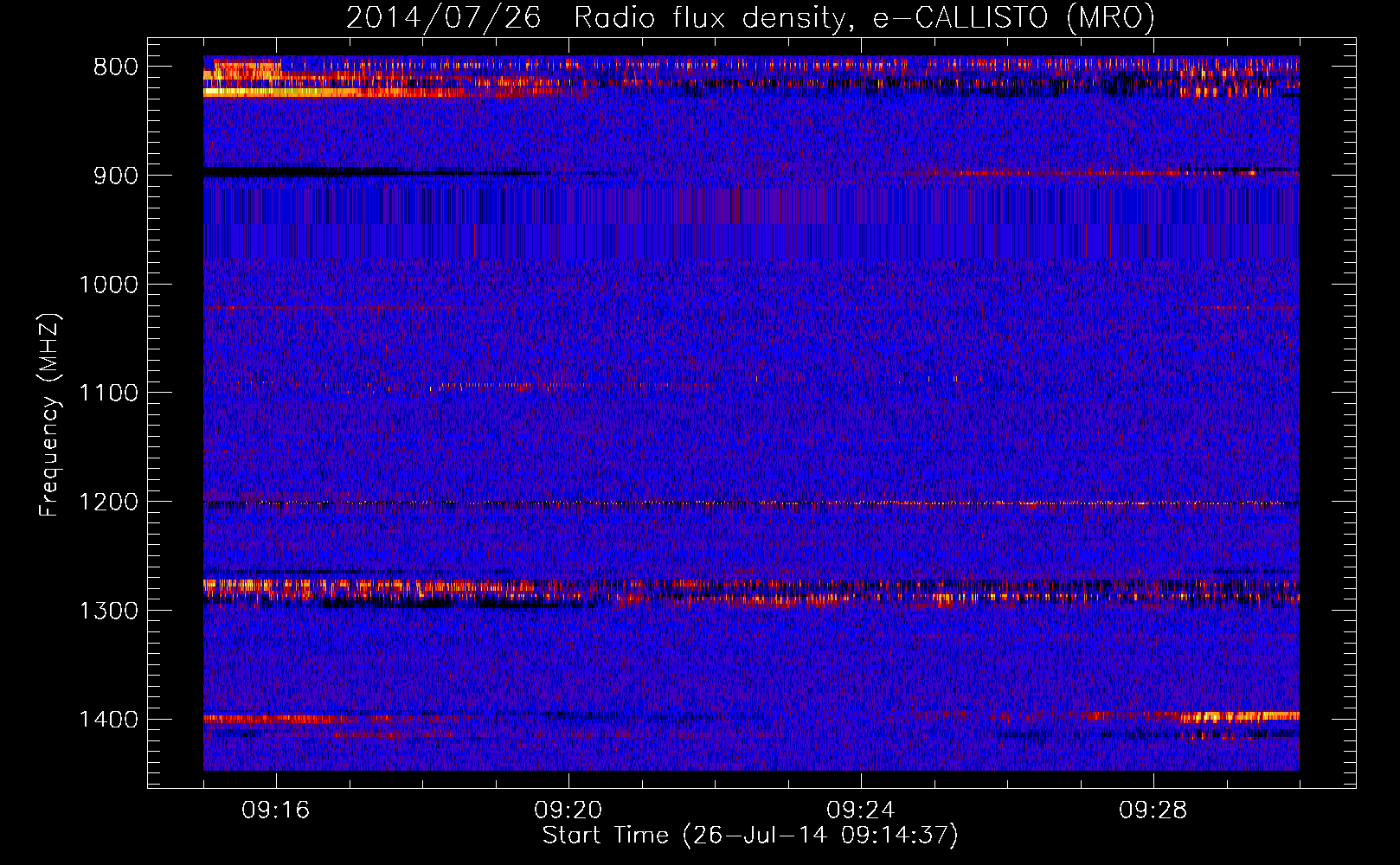This screenshot has height=865, width=1400.
Task: Click the bright yellow burst near 1400 MHz at 09:29
Action: click(1241, 716)
